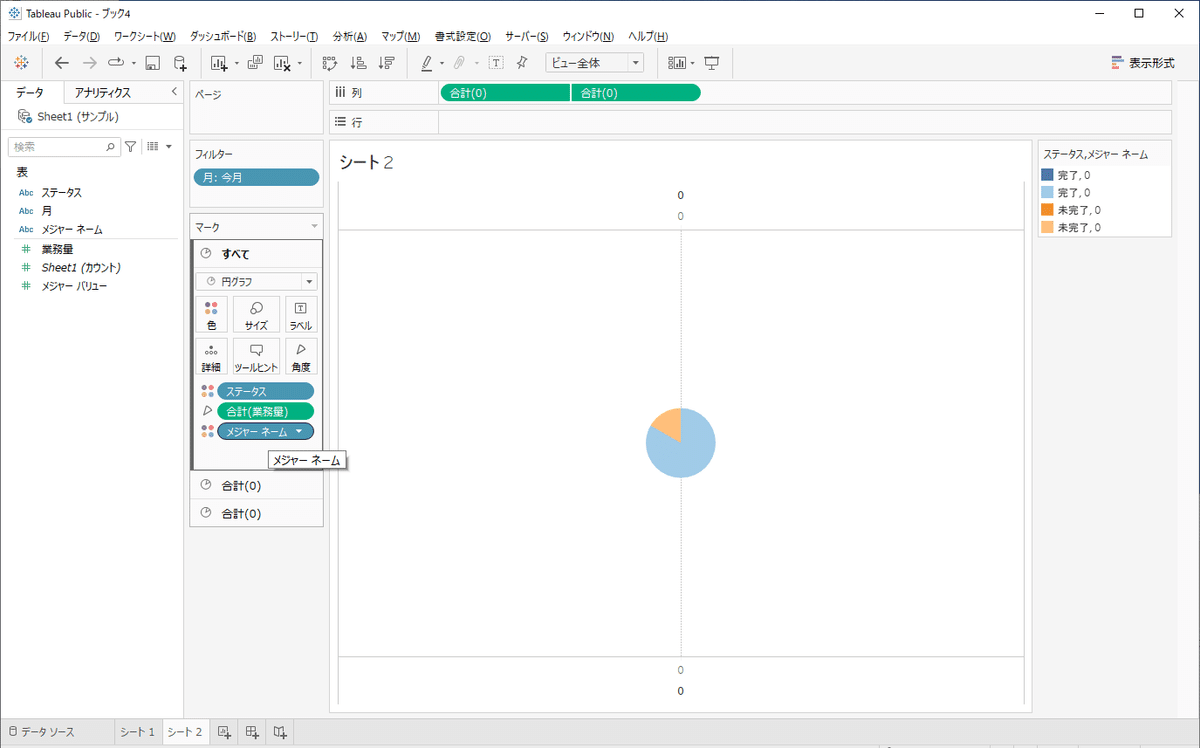Click the ステータス pill on Marks

(x=265, y=391)
